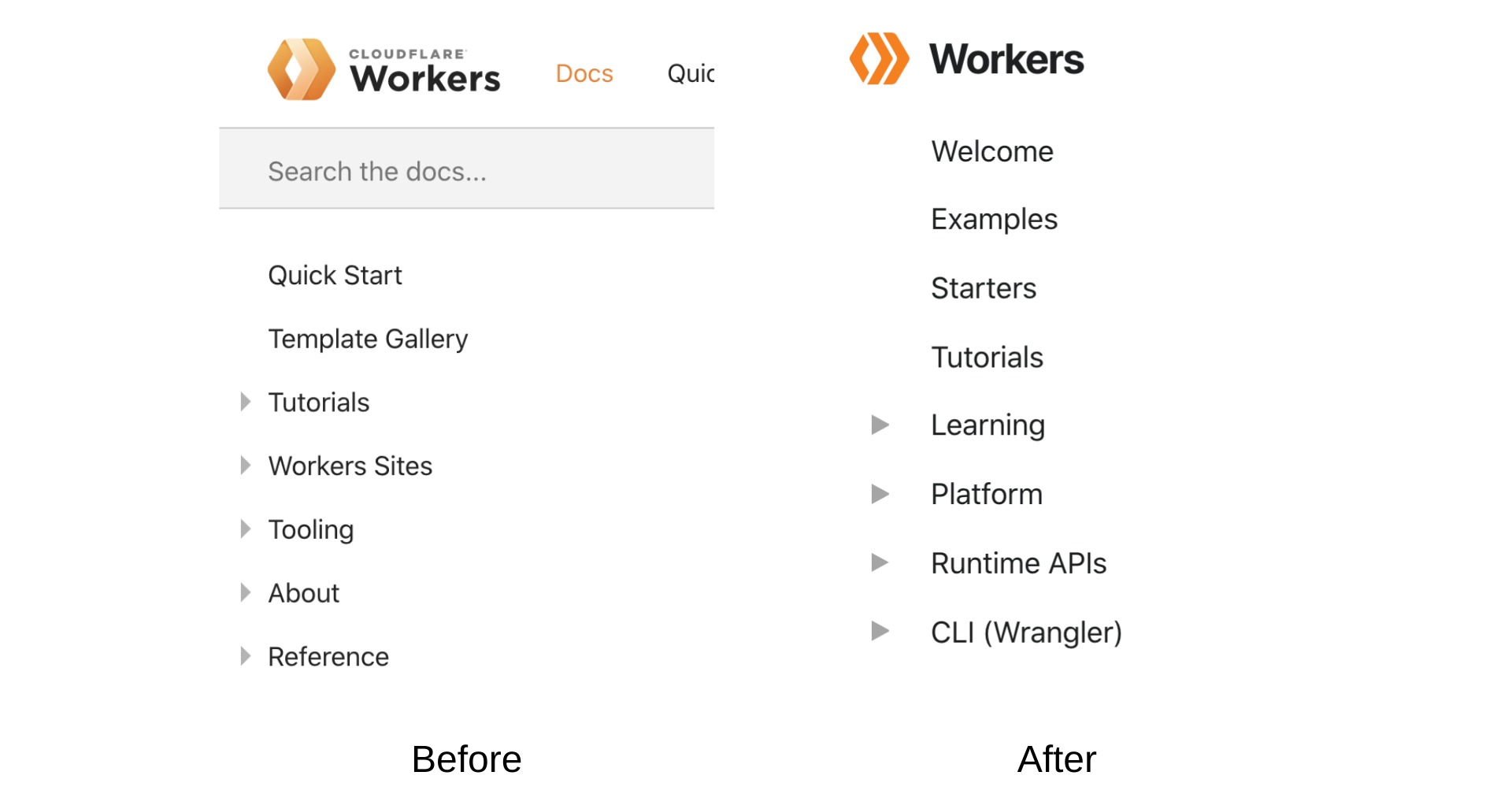Open the Tutorials link in After sidebar
This screenshot has width=1512, height=794.
(x=988, y=358)
